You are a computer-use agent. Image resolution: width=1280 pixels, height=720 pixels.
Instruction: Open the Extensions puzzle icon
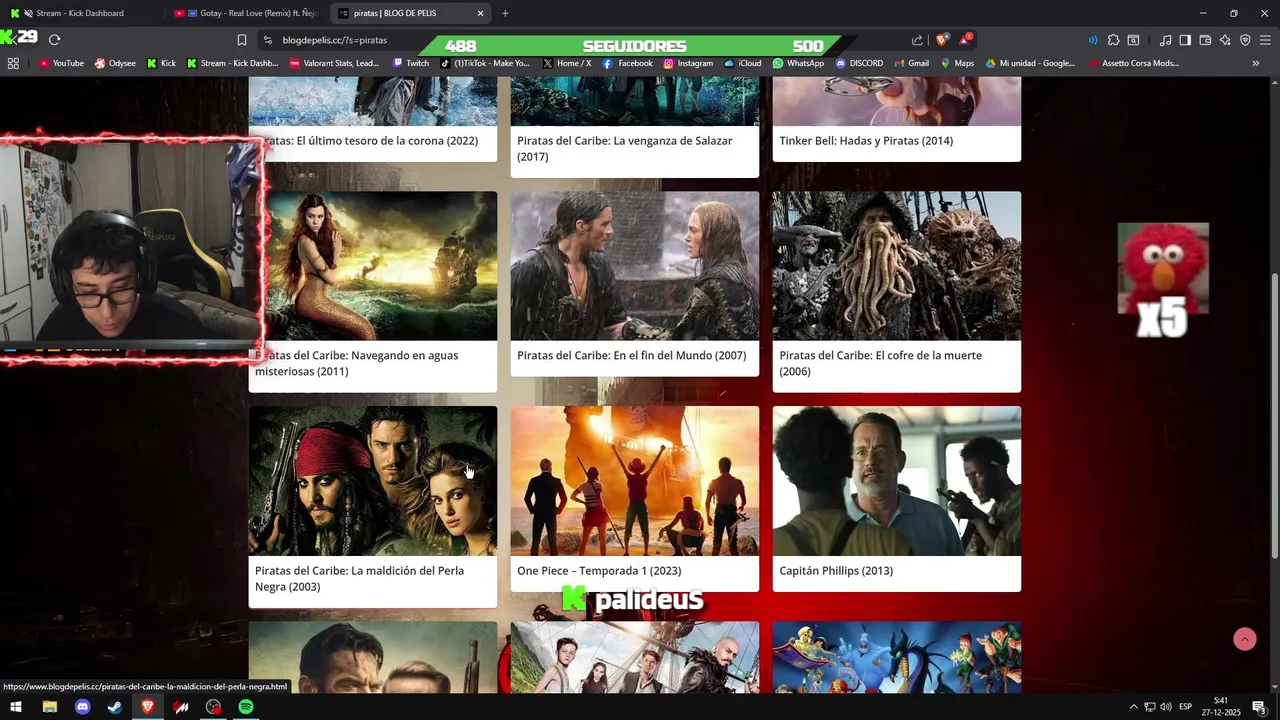pyautogui.click(x=1114, y=40)
